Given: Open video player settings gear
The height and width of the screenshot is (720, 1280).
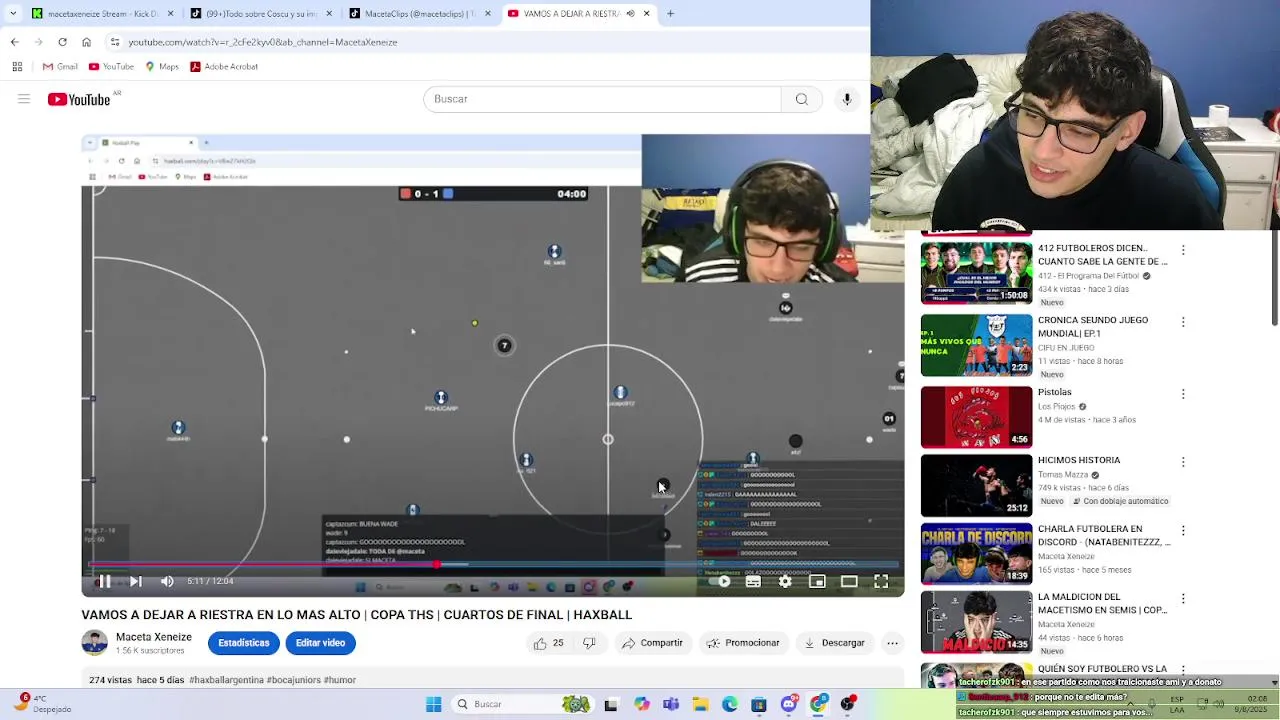Looking at the screenshot, I should [x=785, y=581].
